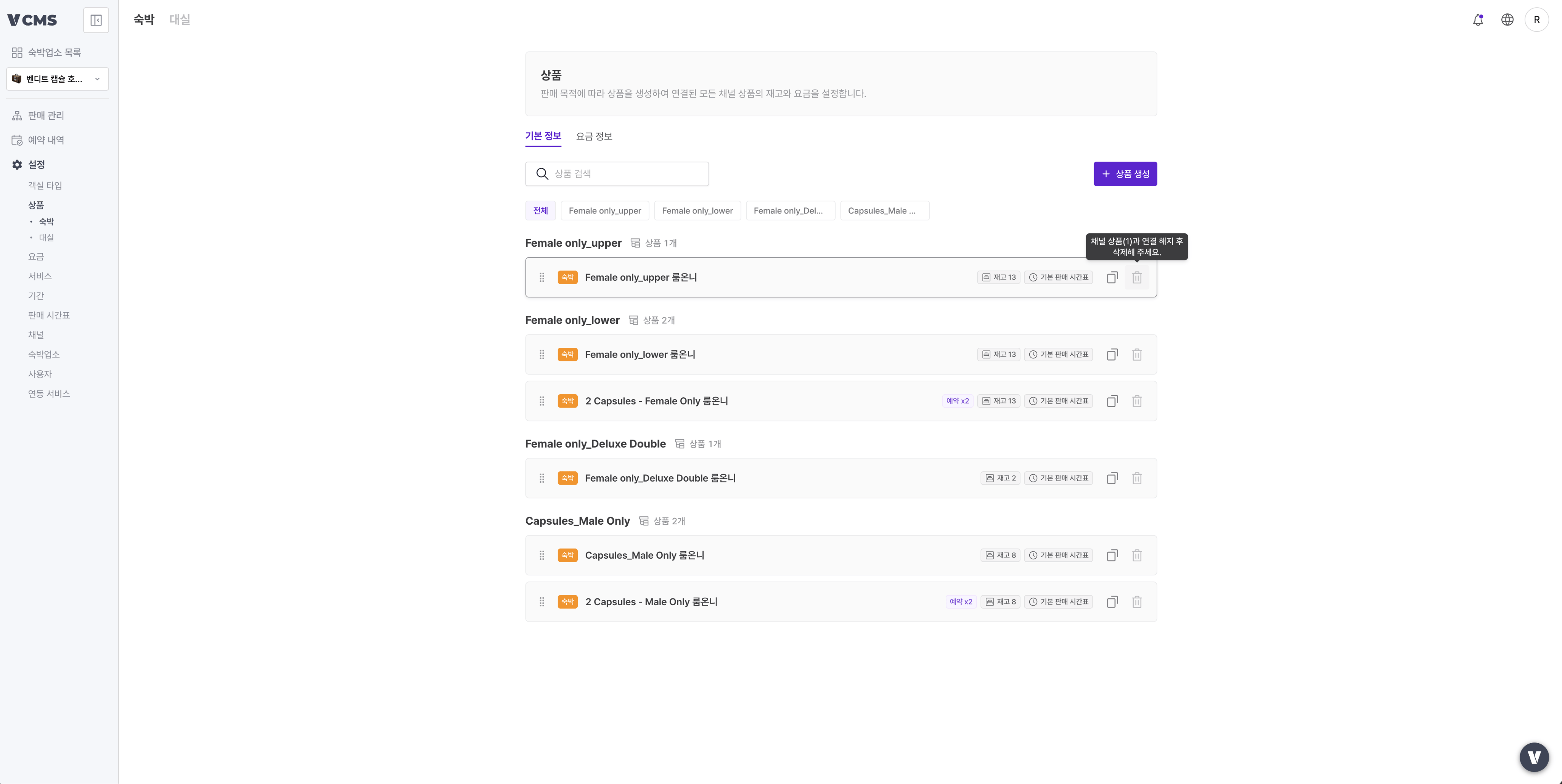Viewport: 1562px width, 784px height.
Task: Go to 기간 settings
Action: coord(36,296)
